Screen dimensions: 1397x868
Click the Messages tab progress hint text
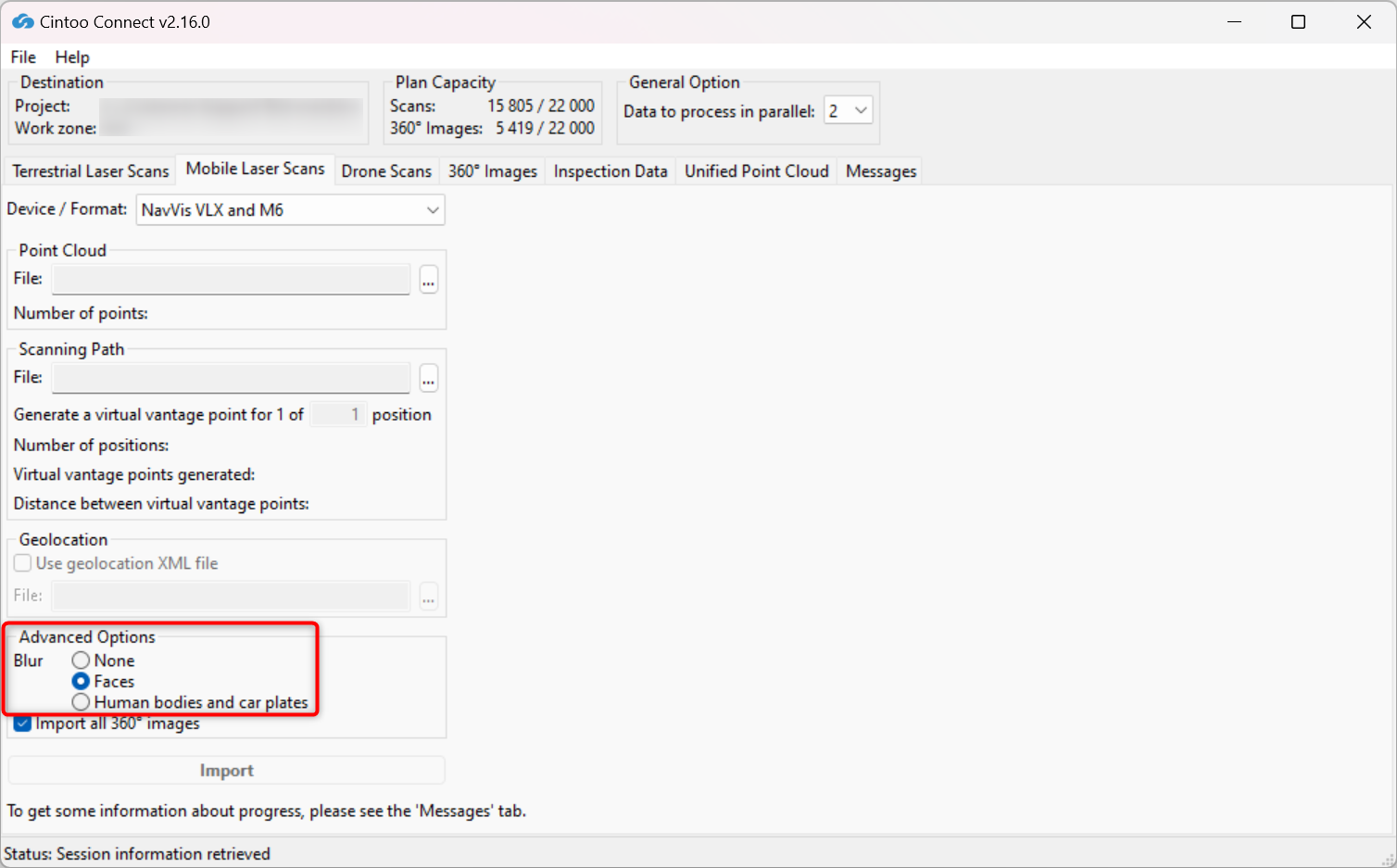pos(267,811)
